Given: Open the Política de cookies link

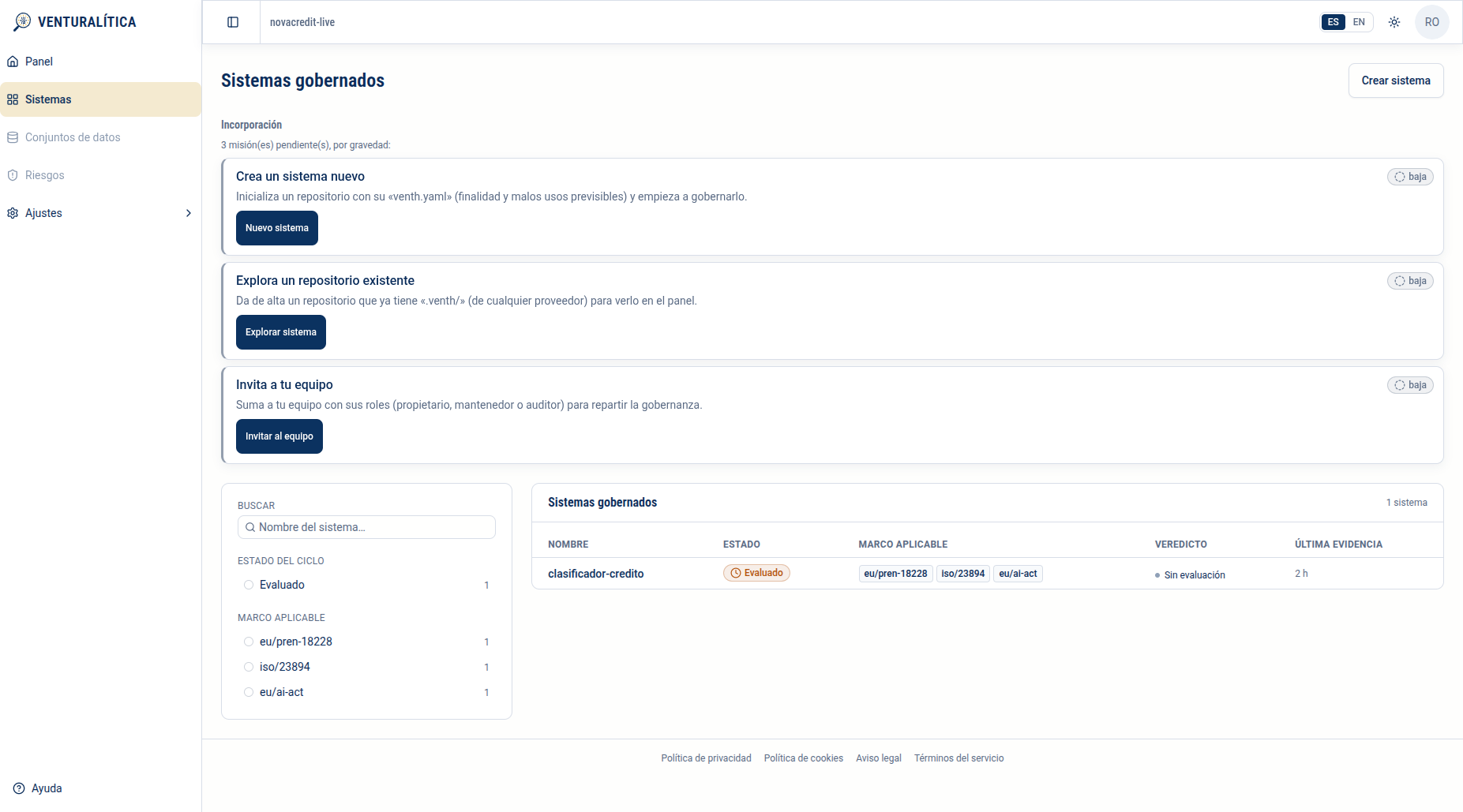Looking at the screenshot, I should pos(804,758).
